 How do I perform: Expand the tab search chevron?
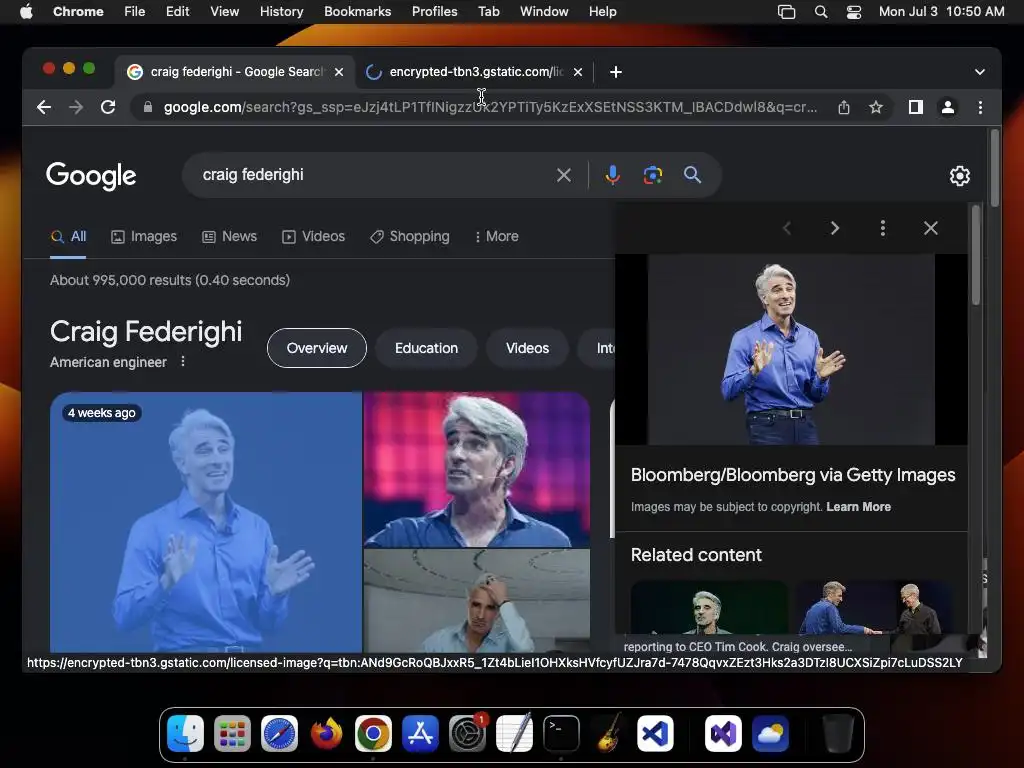pyautogui.click(x=979, y=72)
